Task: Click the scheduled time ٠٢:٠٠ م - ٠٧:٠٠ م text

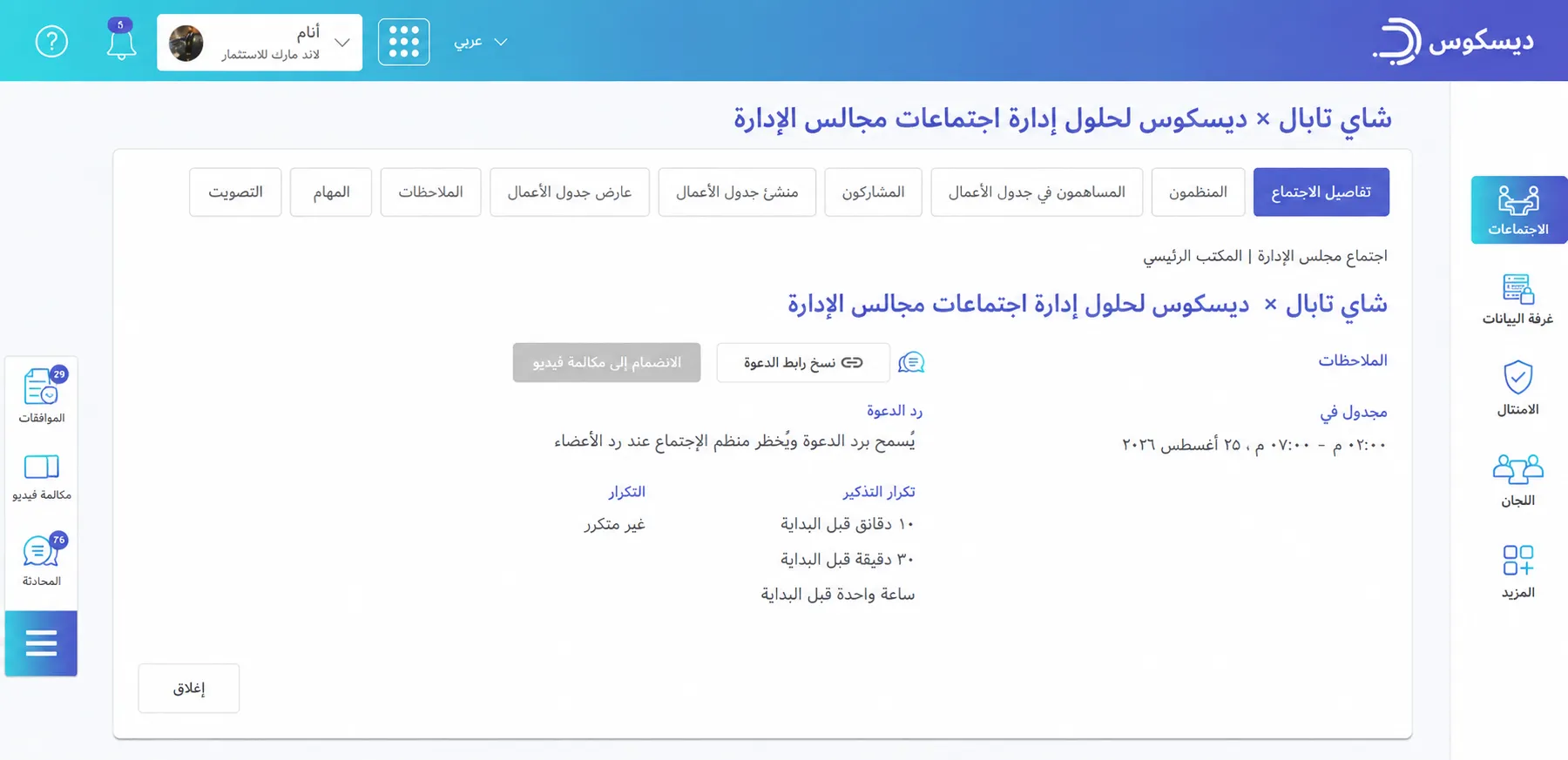Action: point(1320,445)
